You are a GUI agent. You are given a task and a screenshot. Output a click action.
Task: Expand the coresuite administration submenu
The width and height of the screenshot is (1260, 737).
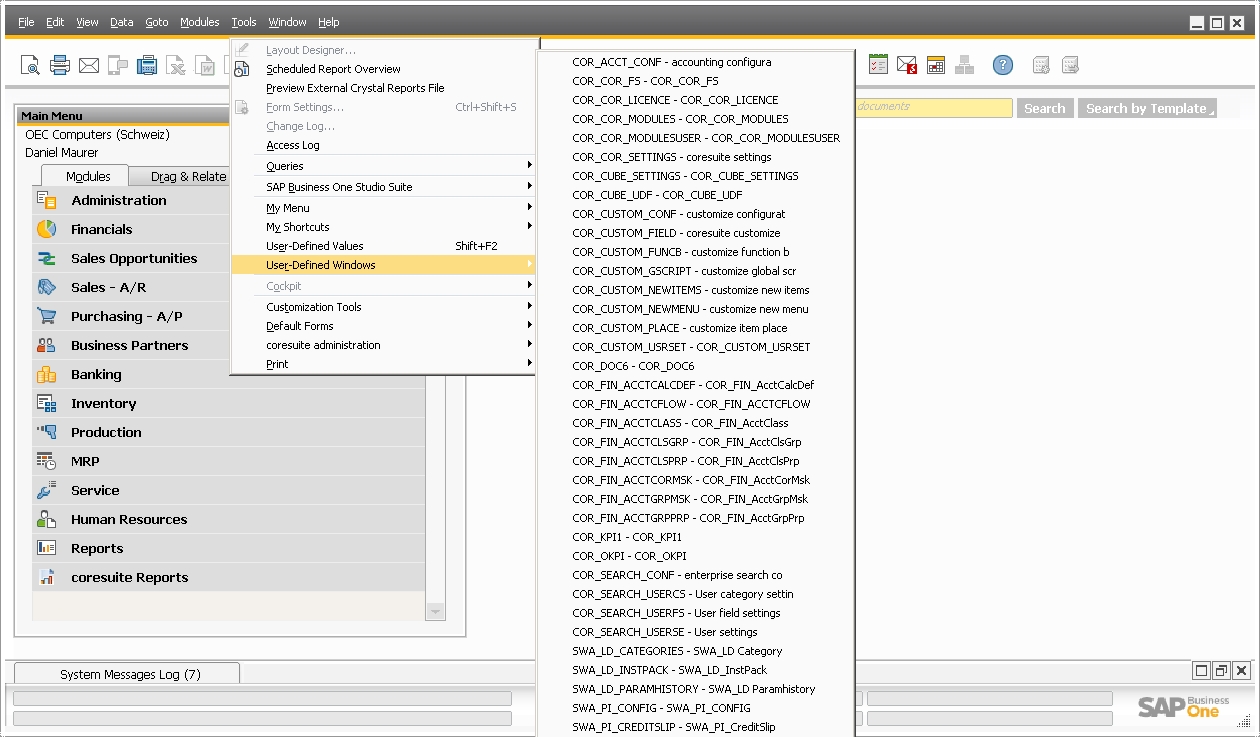[384, 345]
